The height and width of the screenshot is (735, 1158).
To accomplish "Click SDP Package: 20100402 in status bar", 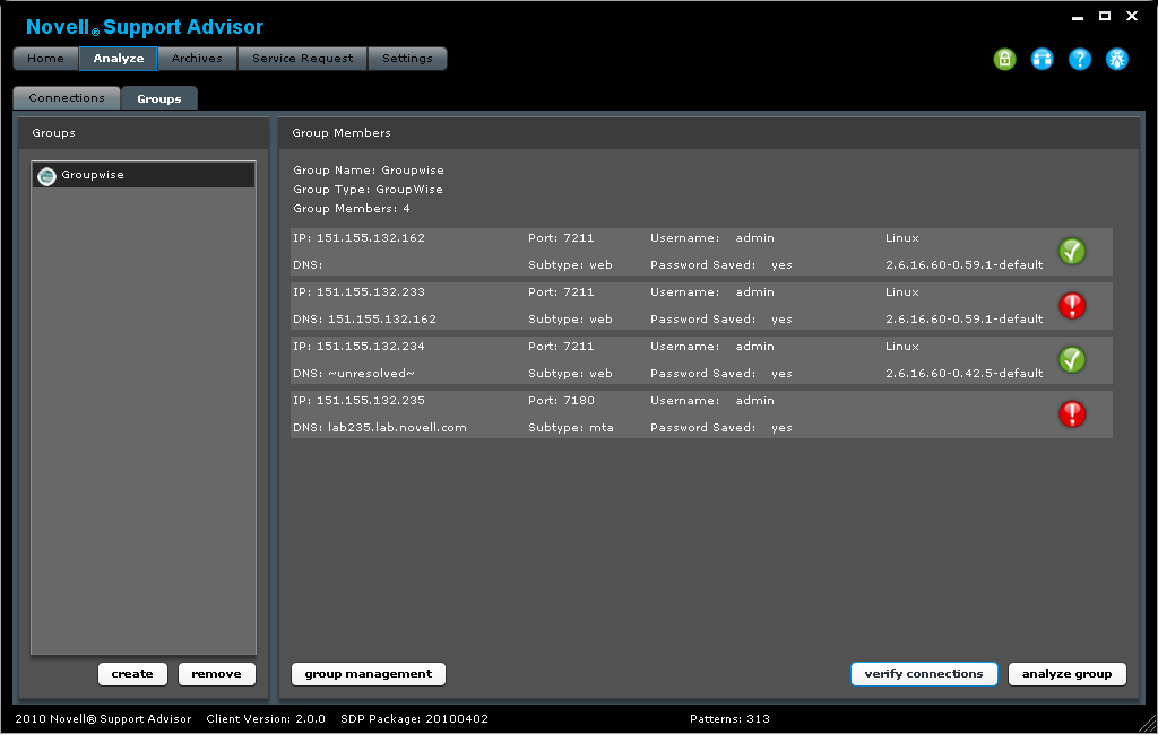I will click(414, 719).
